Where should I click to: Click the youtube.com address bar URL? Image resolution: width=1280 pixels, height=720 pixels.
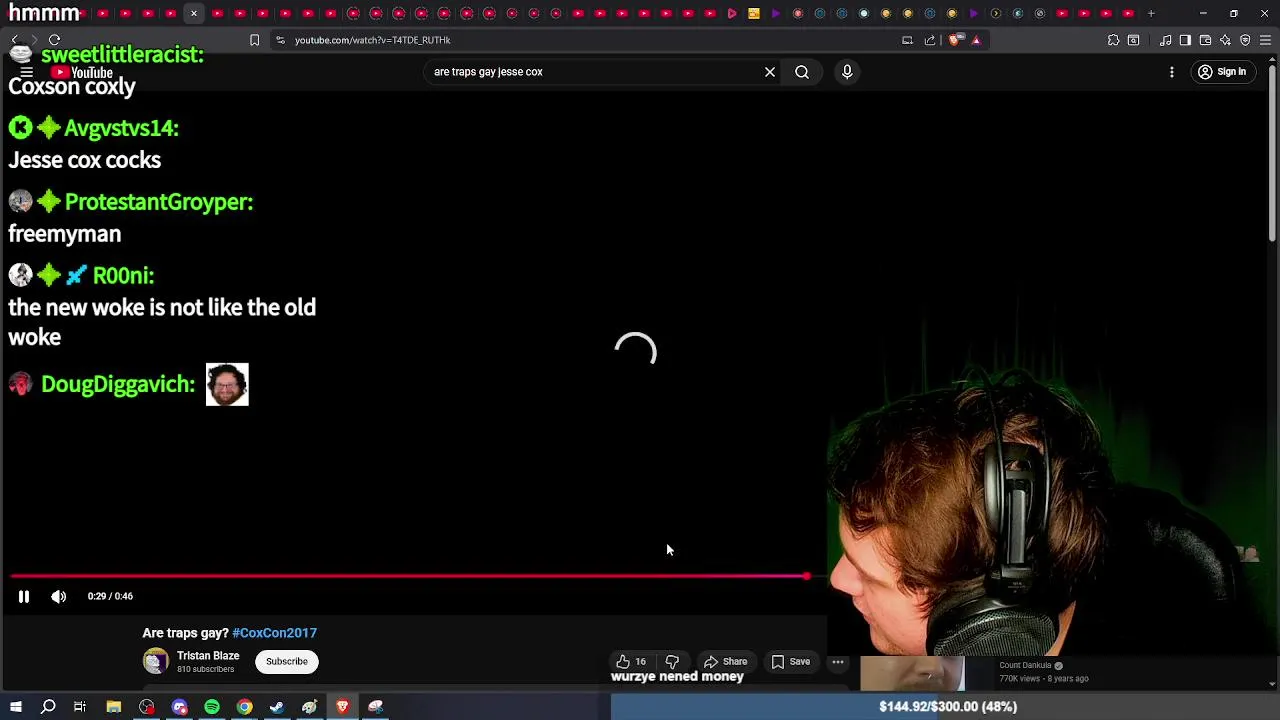click(372, 40)
